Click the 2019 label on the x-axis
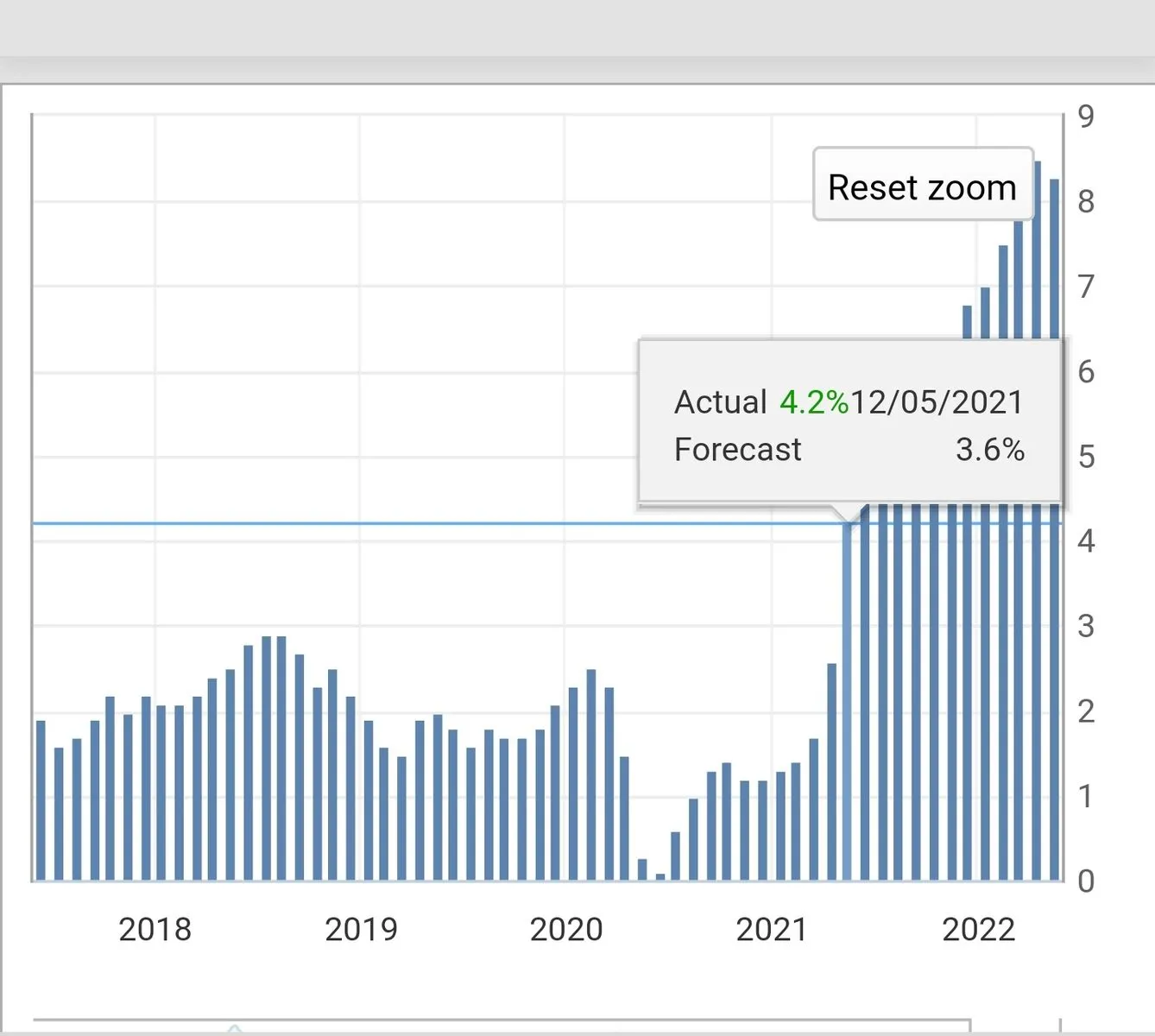The width and height of the screenshot is (1155, 1036). (x=361, y=930)
